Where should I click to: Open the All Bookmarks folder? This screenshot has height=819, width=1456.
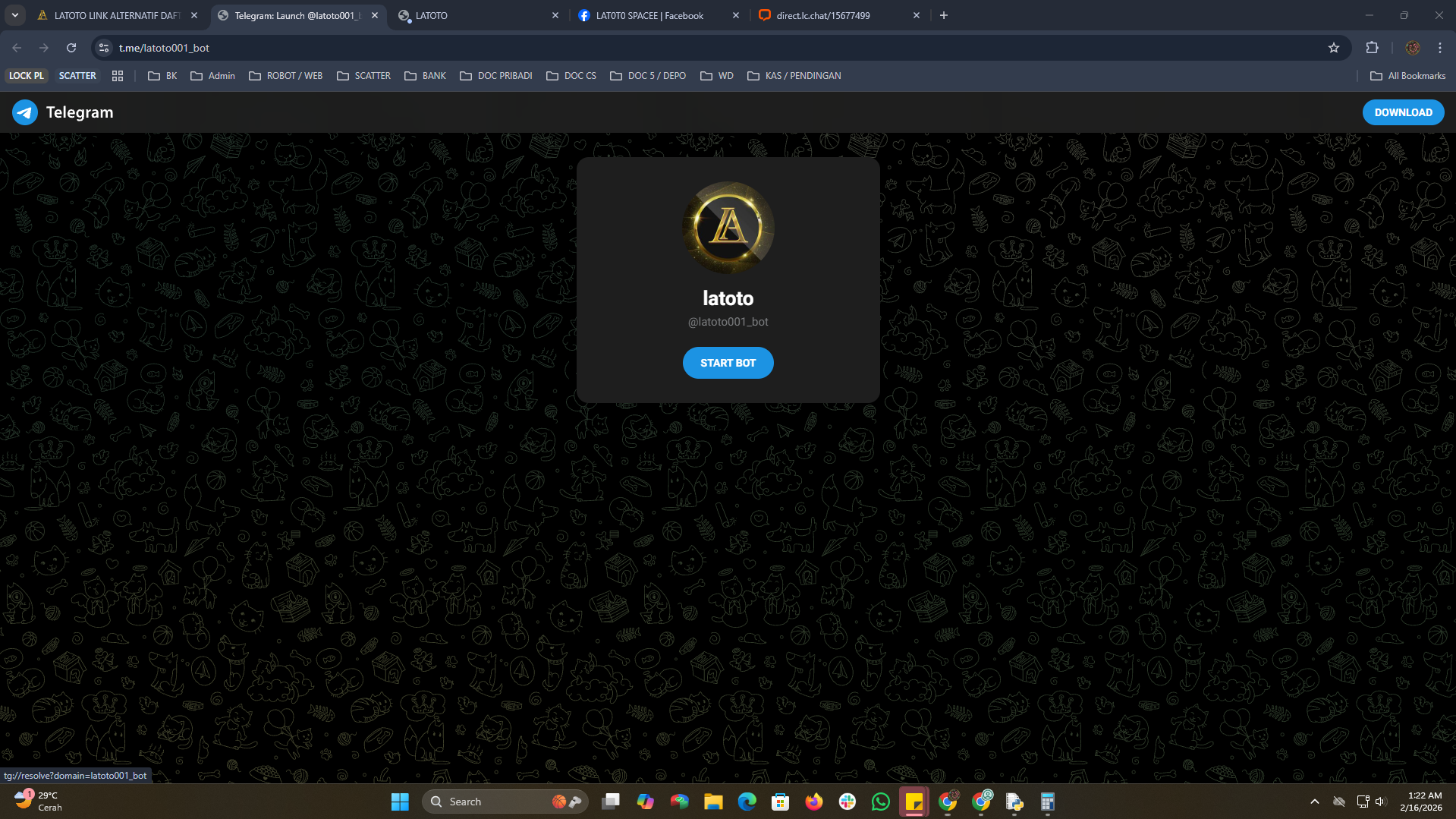[x=1407, y=76]
